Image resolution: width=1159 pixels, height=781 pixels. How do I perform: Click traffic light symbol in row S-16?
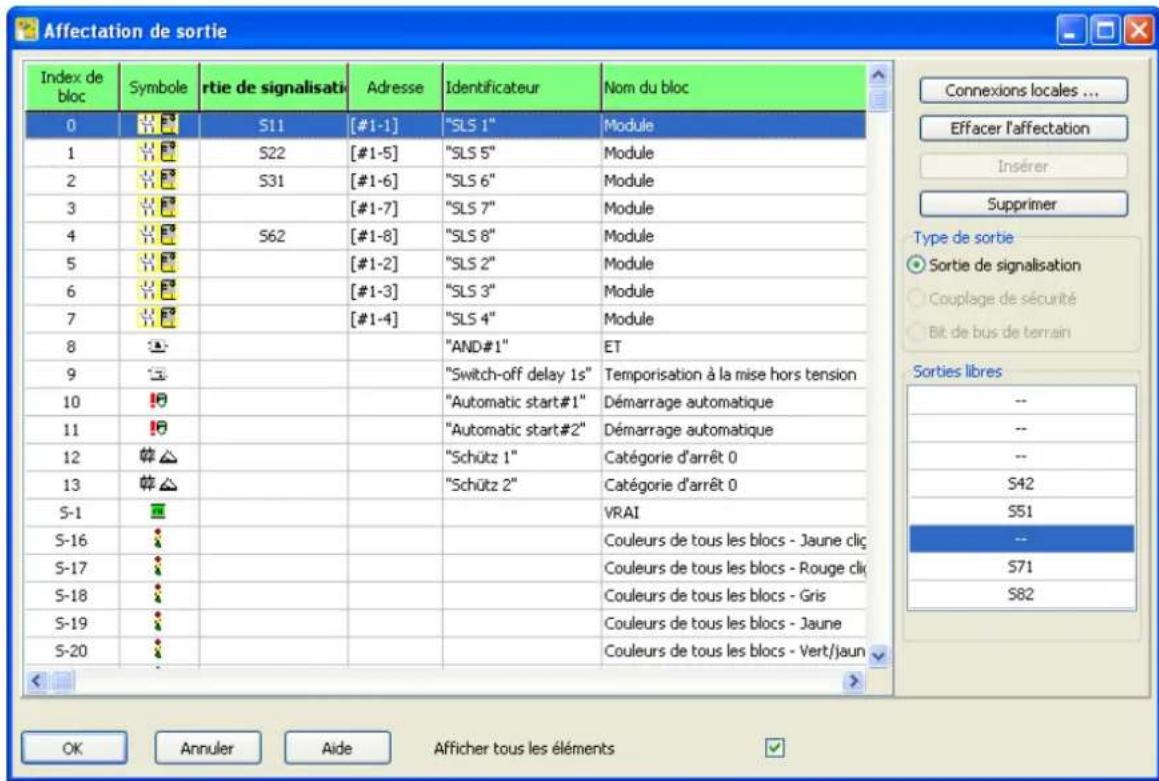157,539
